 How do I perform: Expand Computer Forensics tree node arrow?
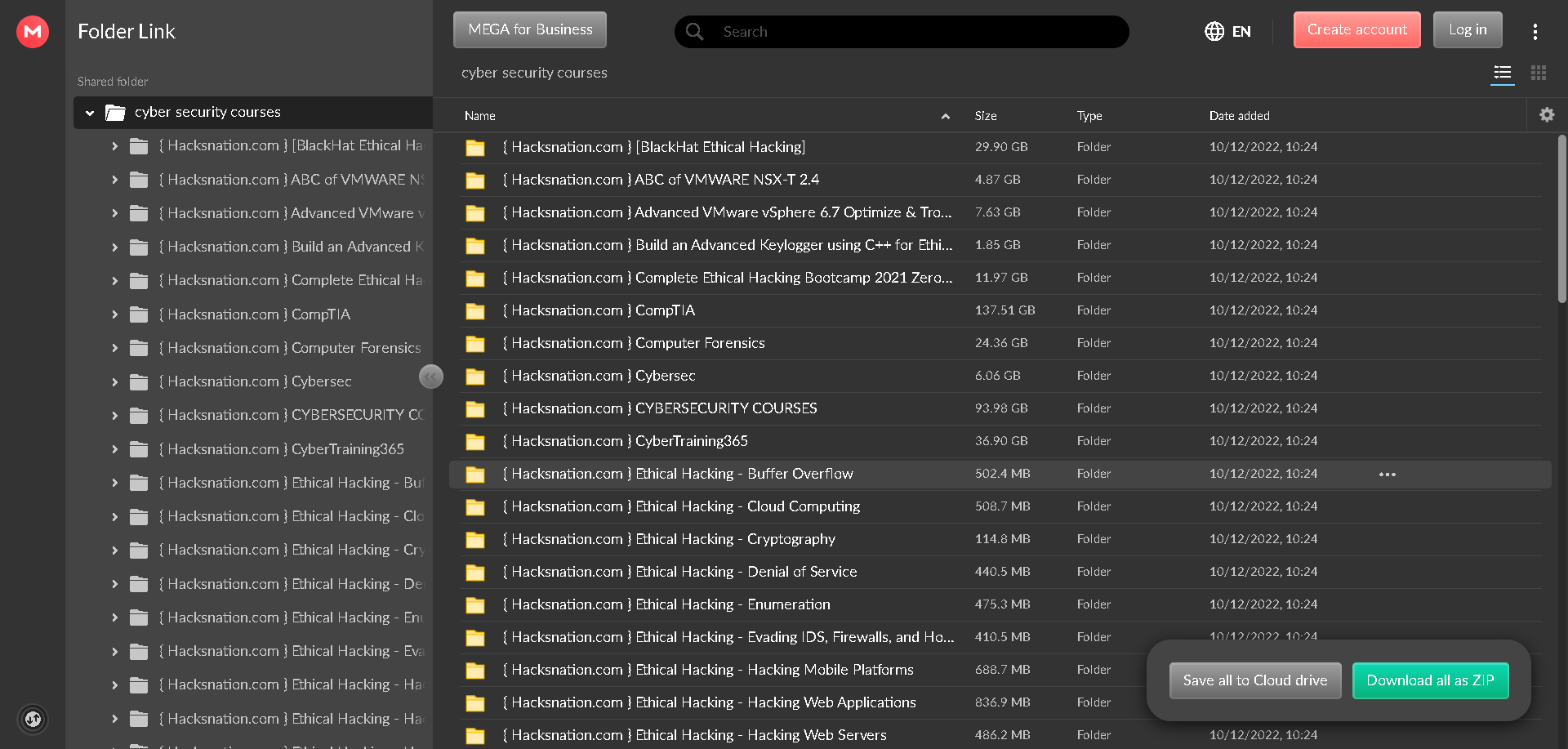(x=114, y=348)
